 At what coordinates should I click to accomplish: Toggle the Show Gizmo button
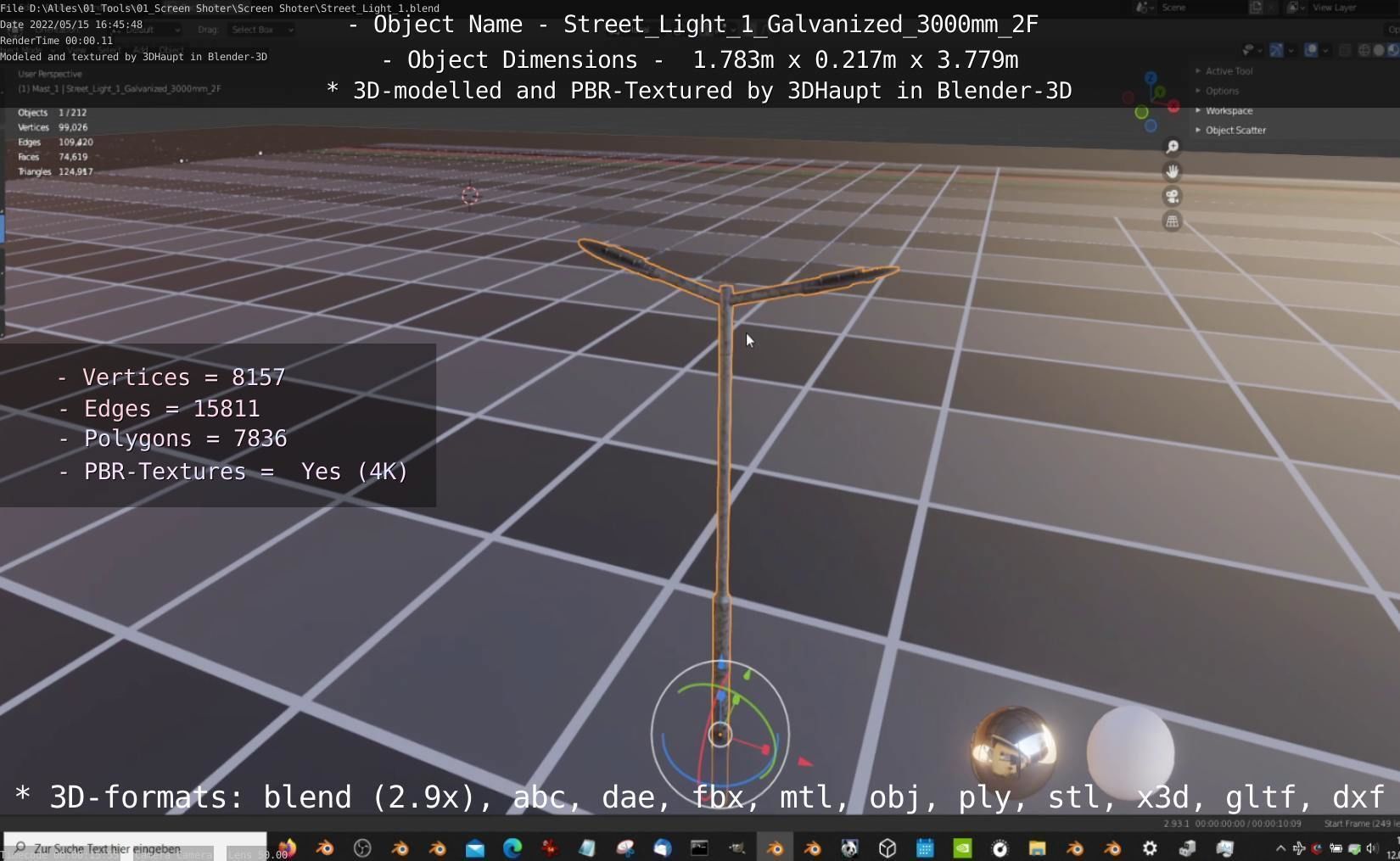point(1277,50)
